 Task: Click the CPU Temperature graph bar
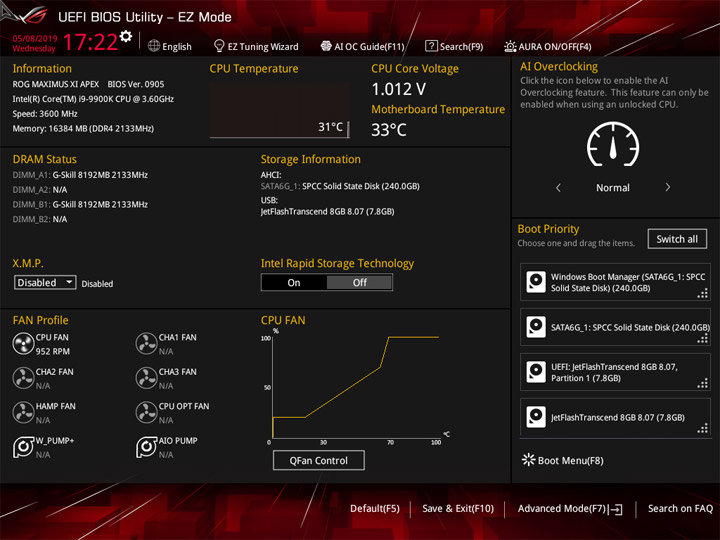(280, 110)
